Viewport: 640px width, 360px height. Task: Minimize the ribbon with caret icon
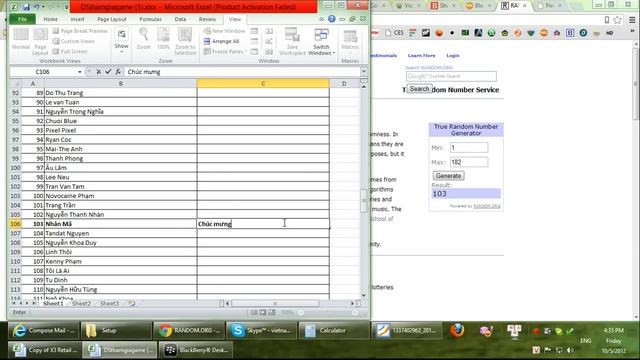point(322,19)
